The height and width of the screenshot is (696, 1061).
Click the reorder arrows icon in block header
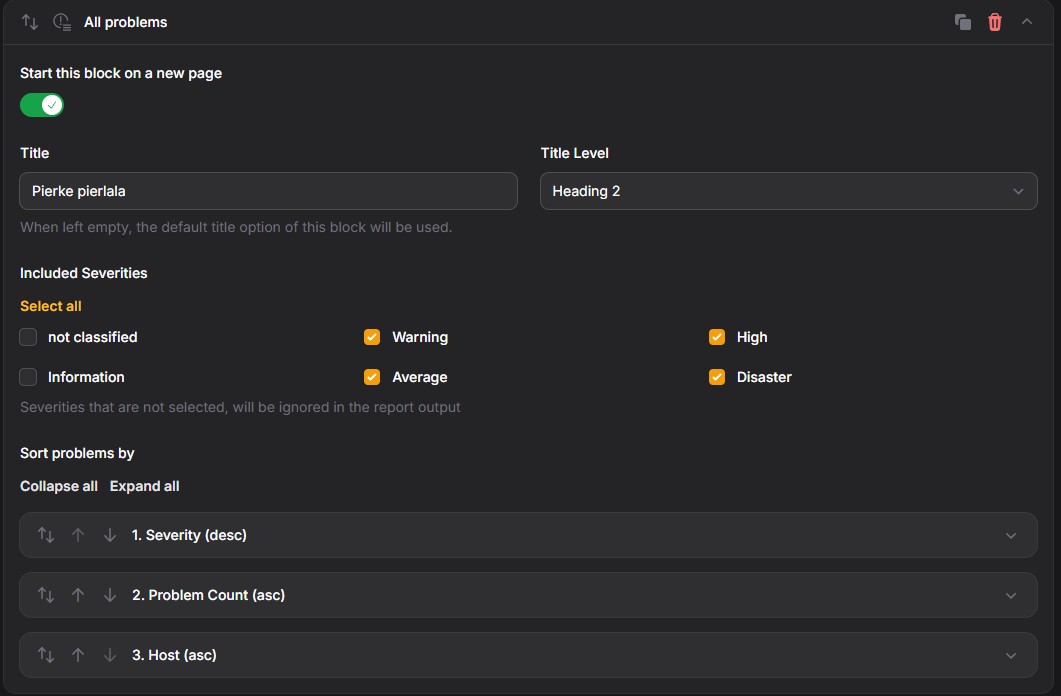30,22
